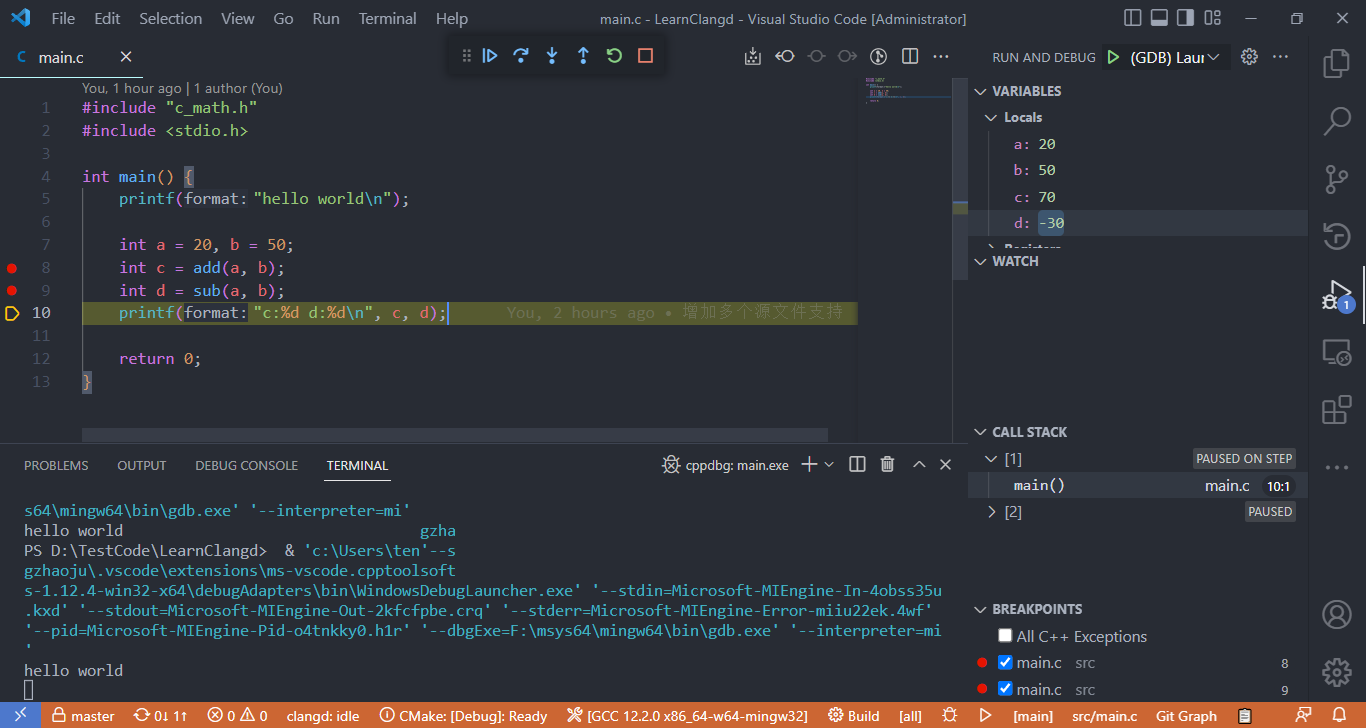Open the remote window indicator
The height and width of the screenshot is (728, 1366).
20,715
